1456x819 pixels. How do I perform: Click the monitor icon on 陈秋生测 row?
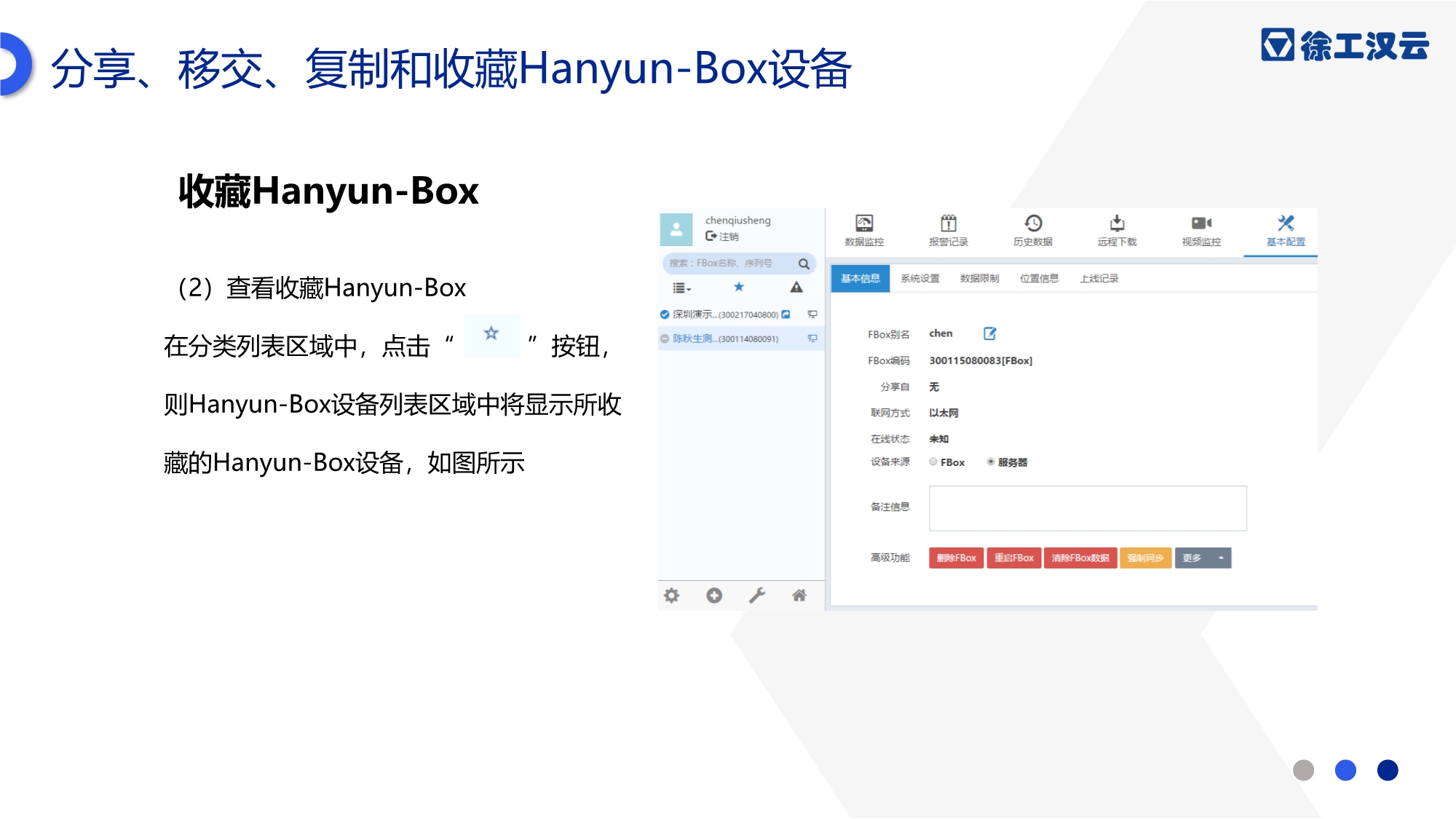812,339
